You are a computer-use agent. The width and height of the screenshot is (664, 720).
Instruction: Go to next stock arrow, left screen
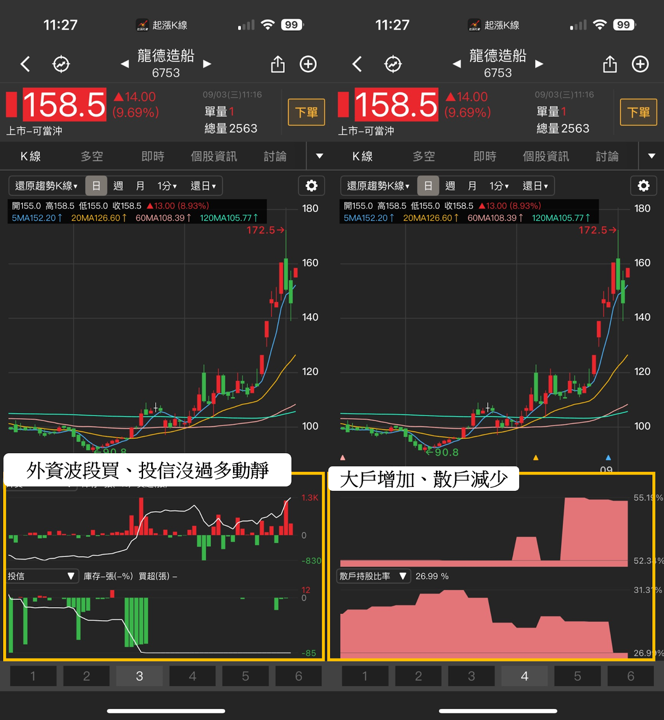[207, 64]
